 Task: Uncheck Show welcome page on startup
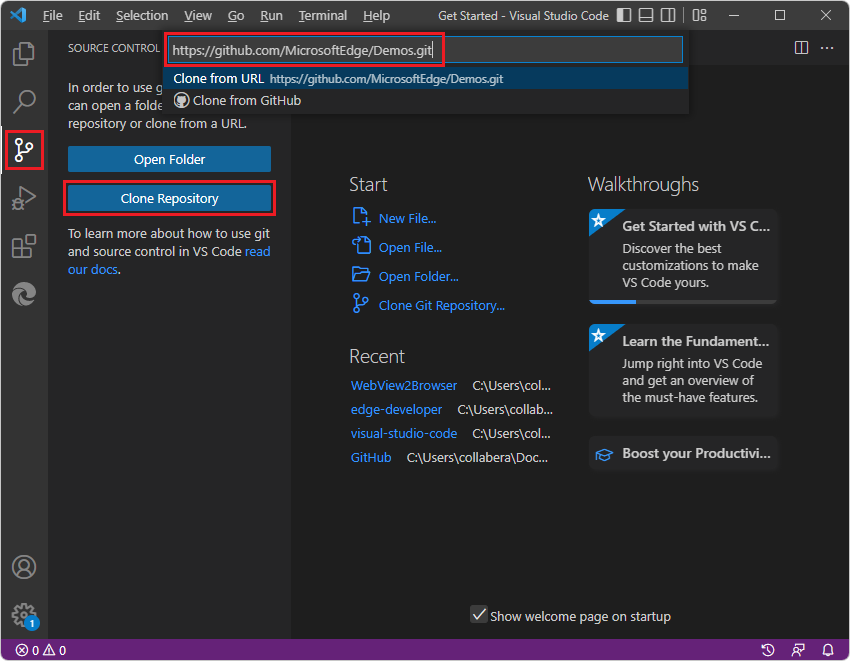(479, 616)
